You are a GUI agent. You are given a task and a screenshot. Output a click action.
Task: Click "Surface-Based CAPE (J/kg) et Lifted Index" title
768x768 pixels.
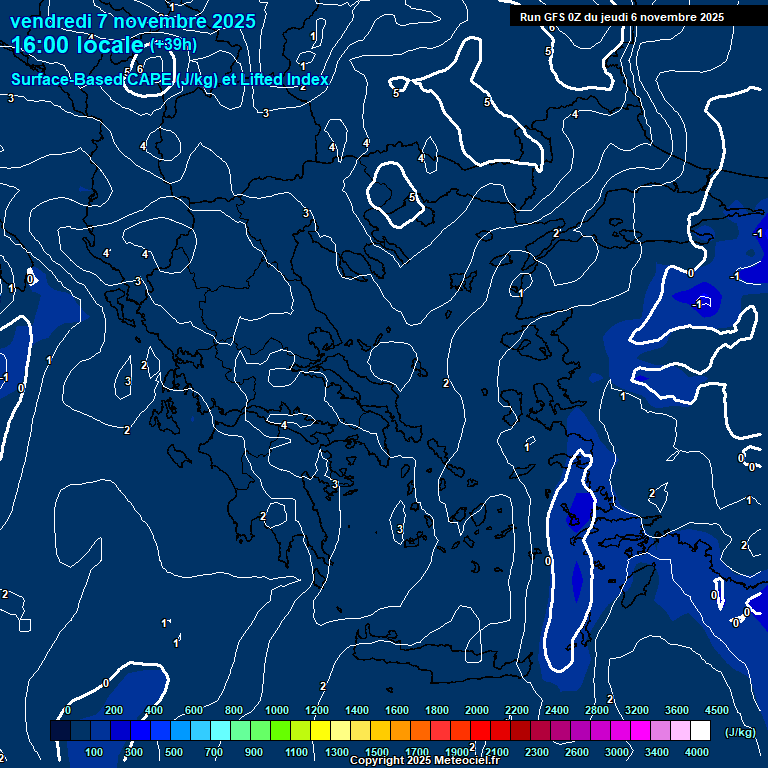(x=169, y=79)
